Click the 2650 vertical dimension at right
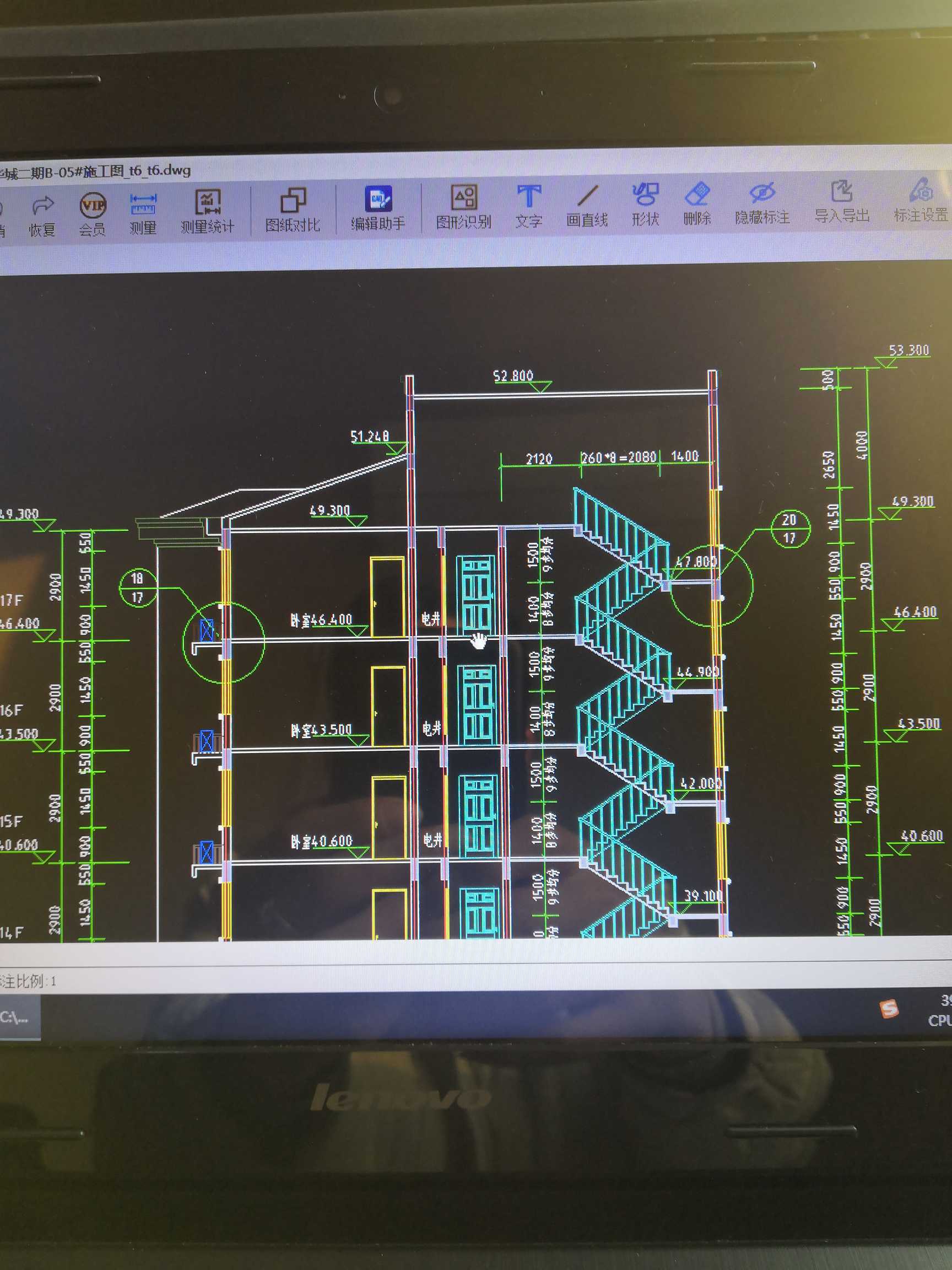 [829, 464]
